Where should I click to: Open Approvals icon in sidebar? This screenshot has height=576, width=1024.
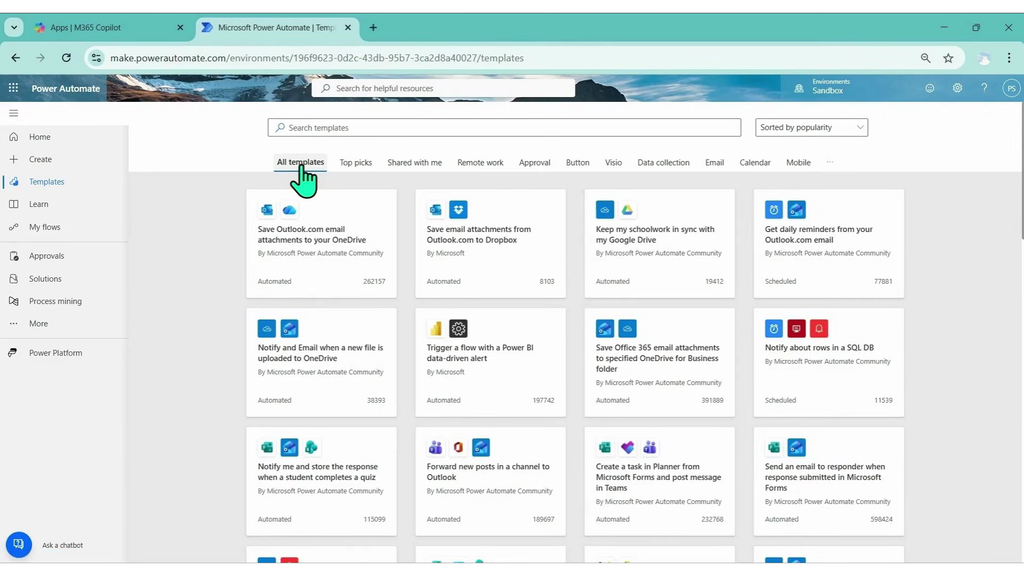pyautogui.click(x=14, y=256)
